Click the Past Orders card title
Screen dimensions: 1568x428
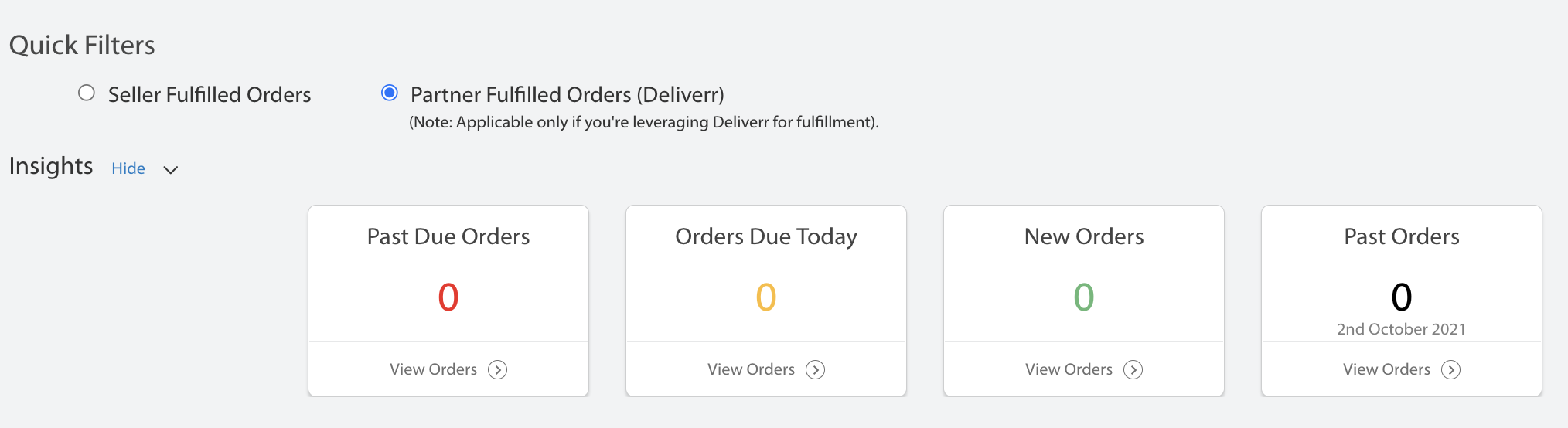pyautogui.click(x=1402, y=236)
